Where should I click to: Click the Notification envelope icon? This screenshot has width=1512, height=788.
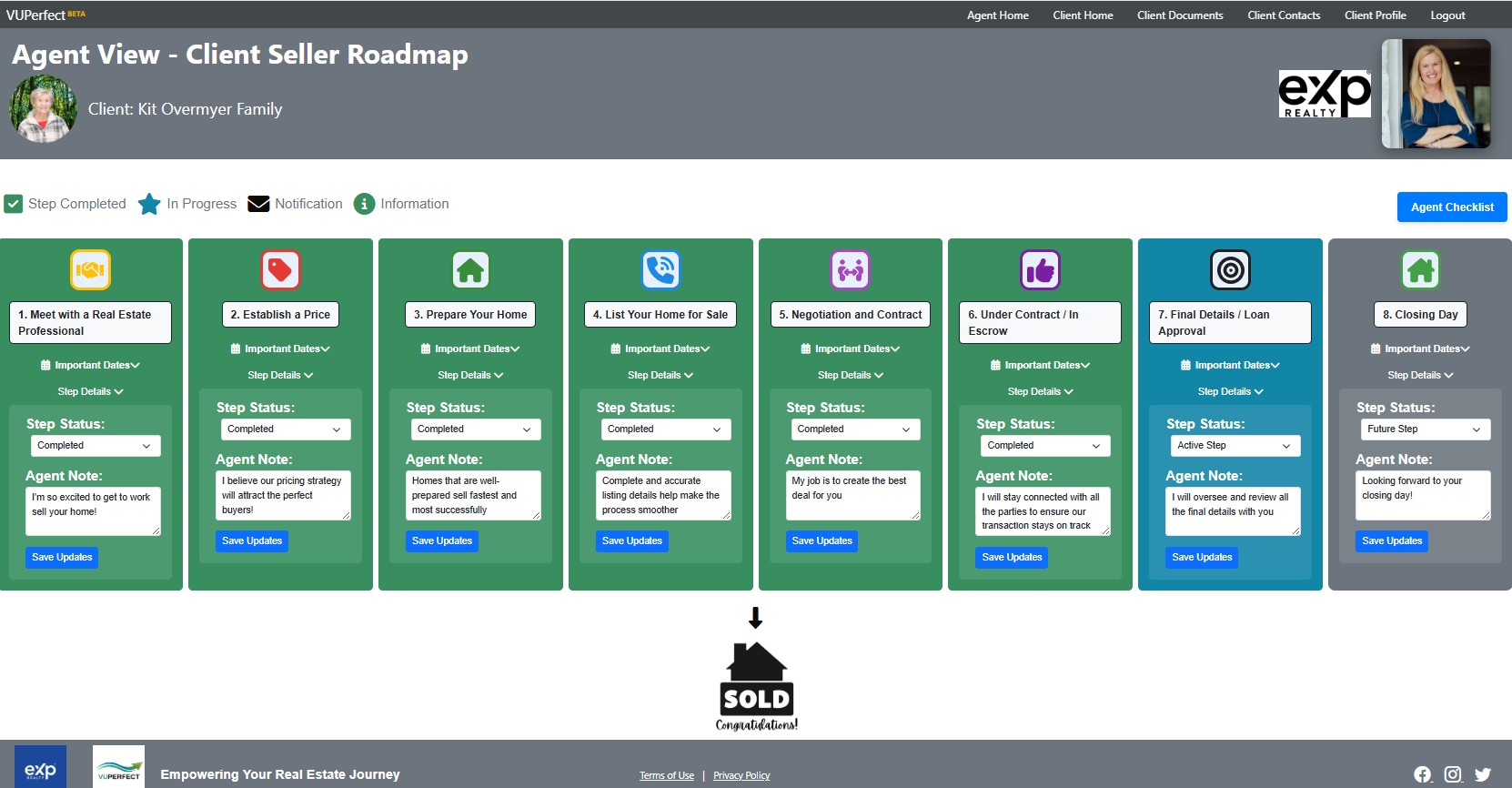258,204
